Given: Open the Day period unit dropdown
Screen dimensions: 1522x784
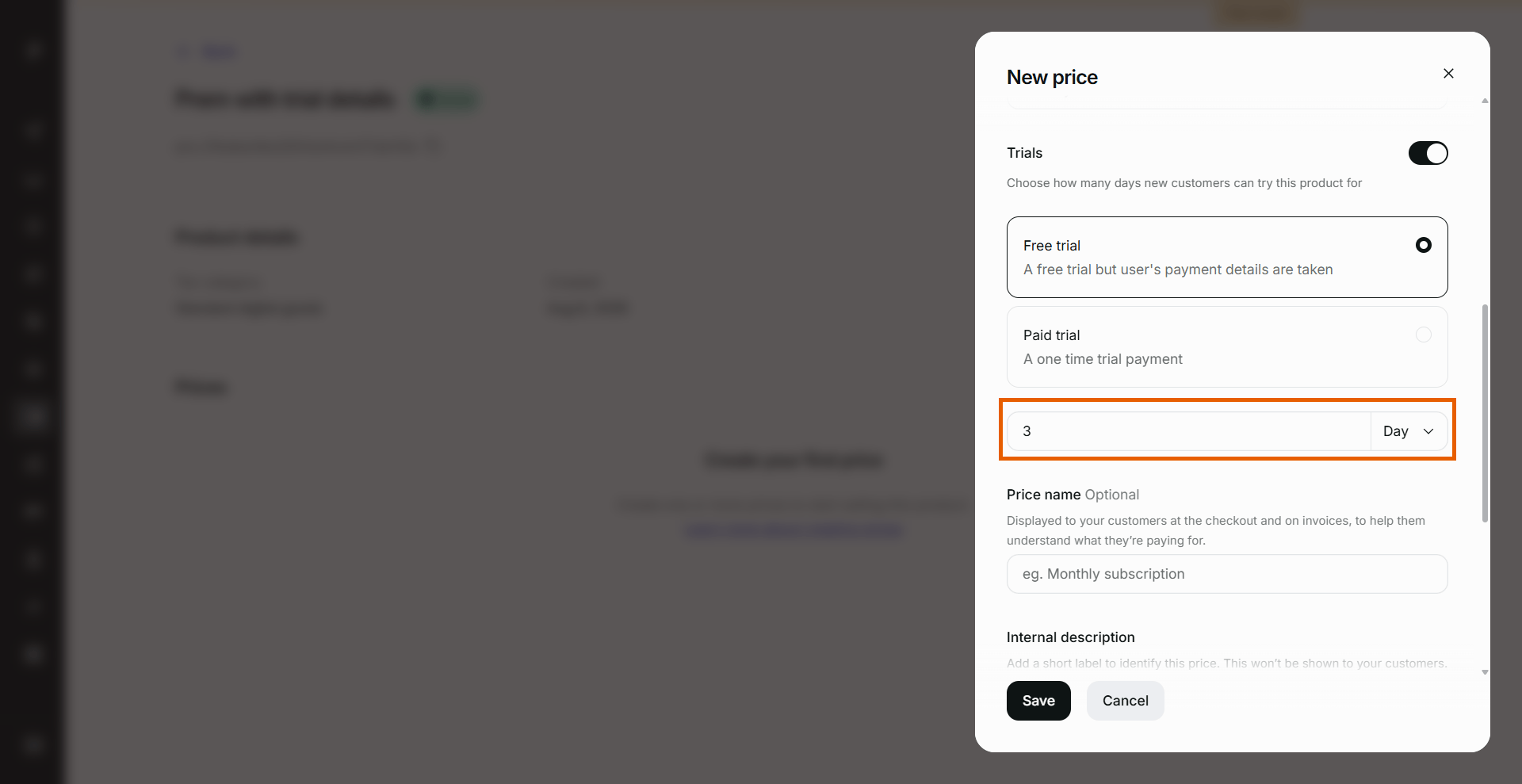Looking at the screenshot, I should (x=1409, y=431).
